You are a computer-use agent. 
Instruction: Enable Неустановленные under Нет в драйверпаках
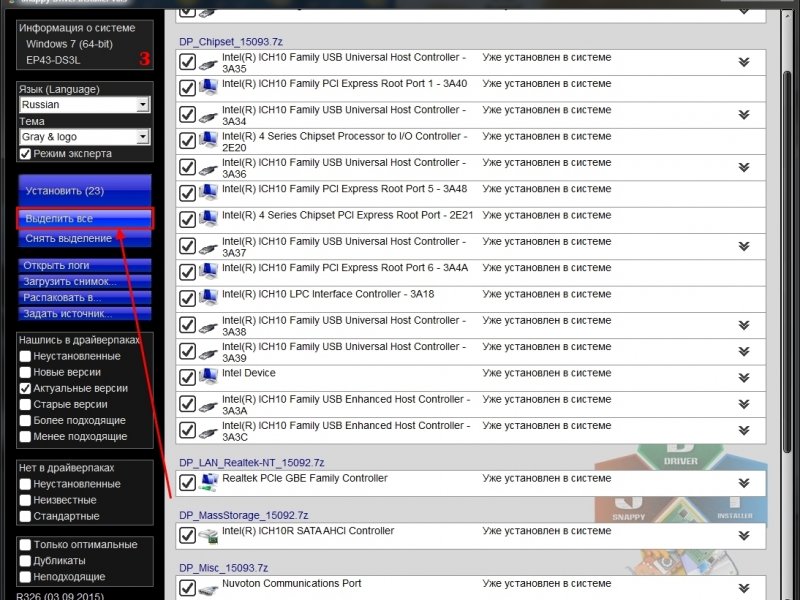coord(25,484)
